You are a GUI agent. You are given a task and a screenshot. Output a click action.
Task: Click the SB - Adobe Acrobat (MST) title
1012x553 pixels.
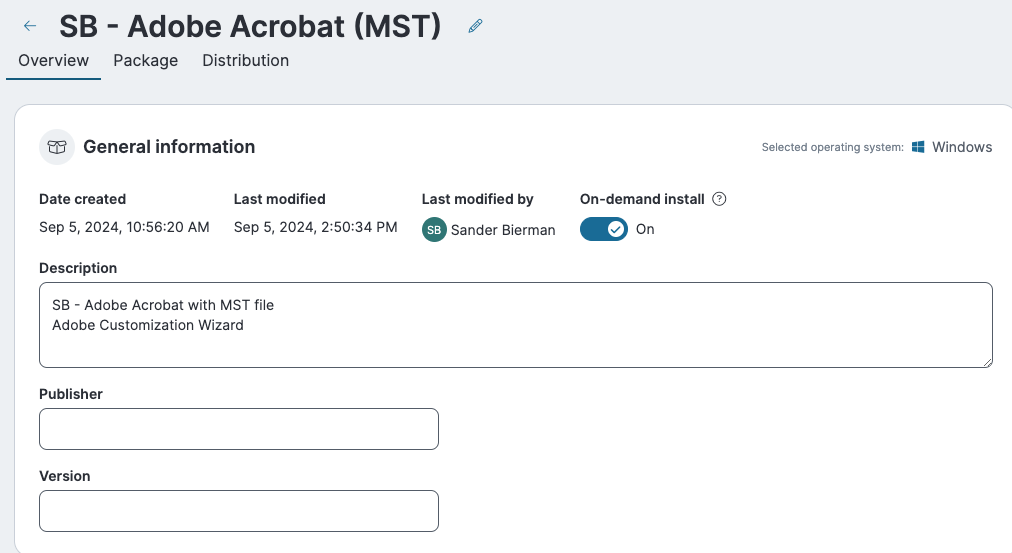pyautogui.click(x=250, y=26)
